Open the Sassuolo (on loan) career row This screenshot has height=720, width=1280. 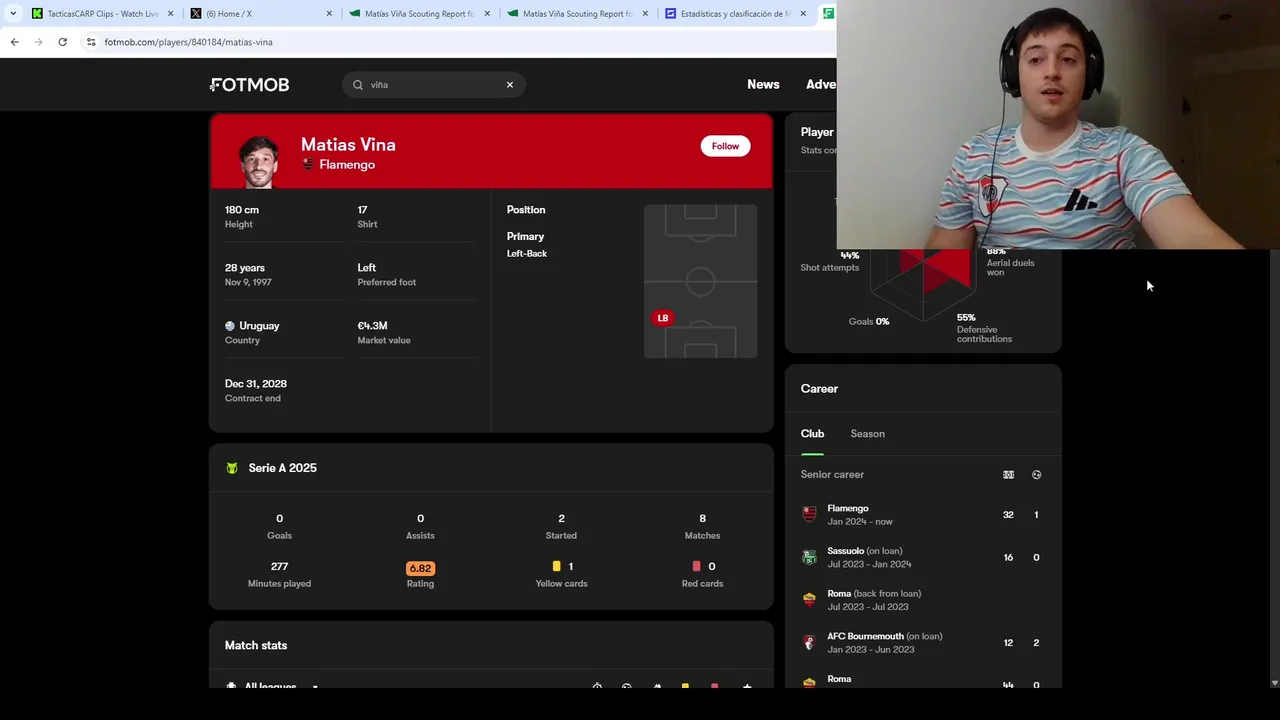click(x=922, y=558)
